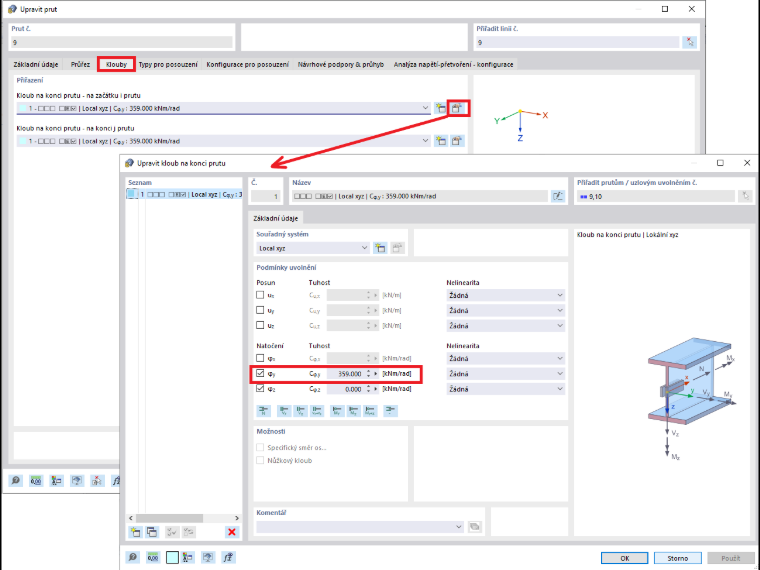Open uz Nelinearita Žádná dropdown

pos(506,326)
